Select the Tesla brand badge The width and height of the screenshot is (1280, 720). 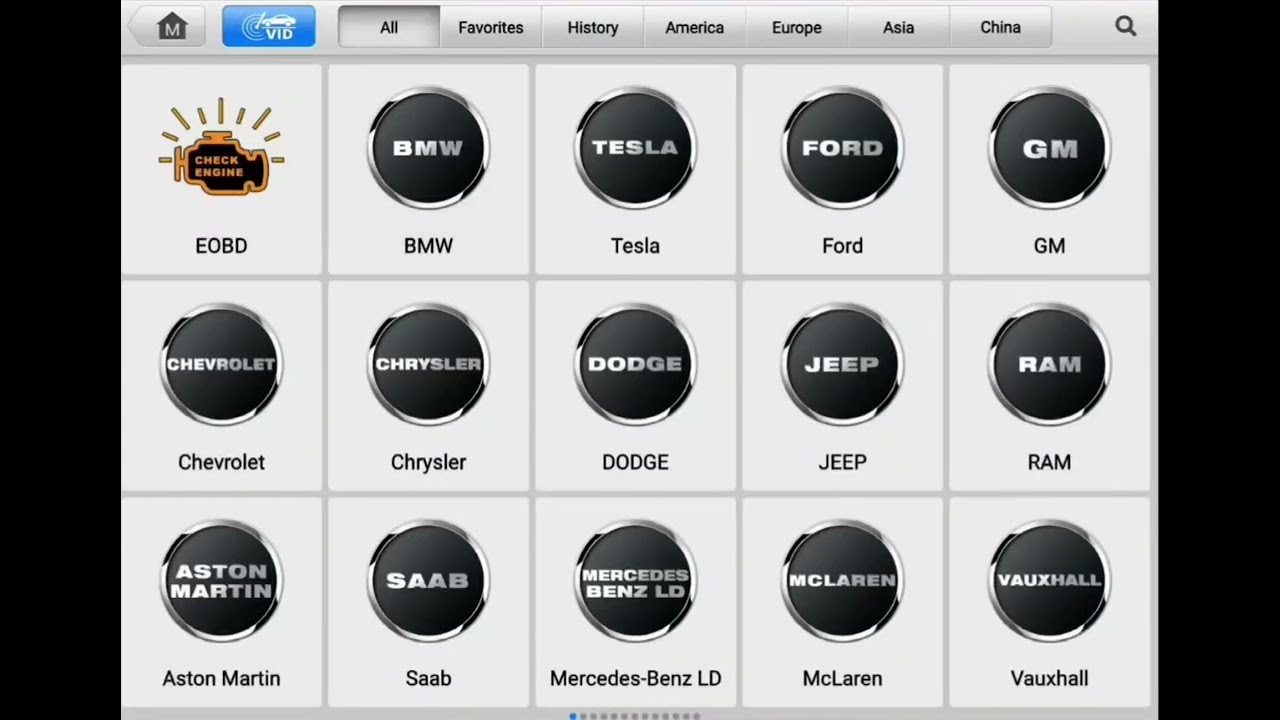(635, 148)
